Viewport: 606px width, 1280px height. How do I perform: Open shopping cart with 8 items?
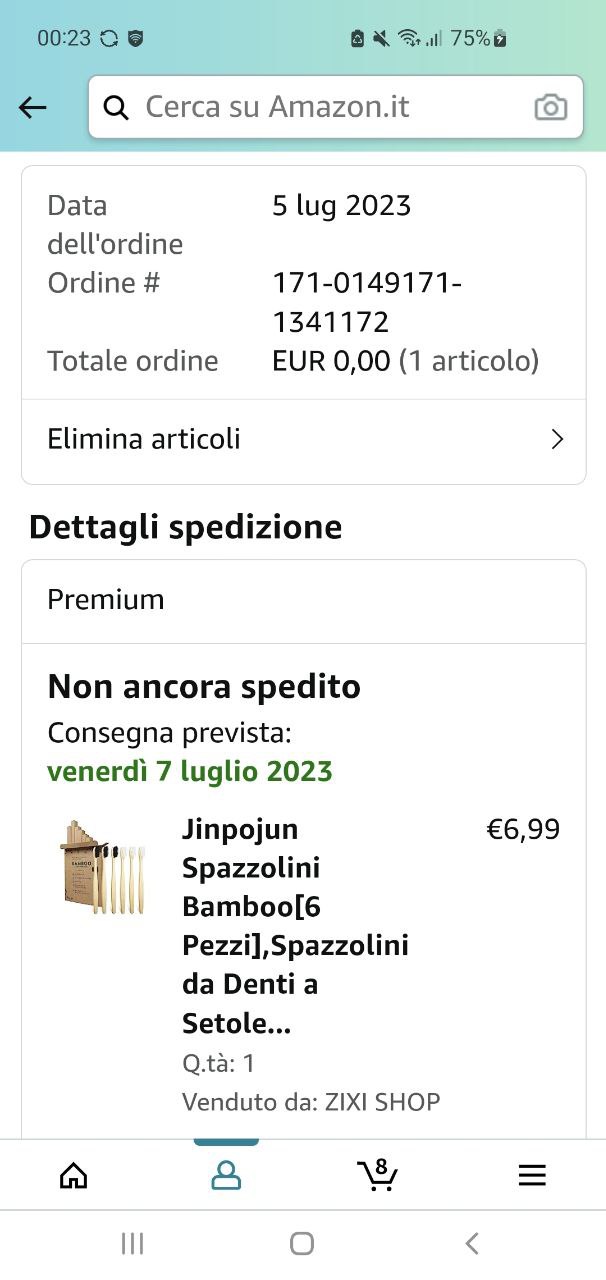click(x=377, y=1174)
